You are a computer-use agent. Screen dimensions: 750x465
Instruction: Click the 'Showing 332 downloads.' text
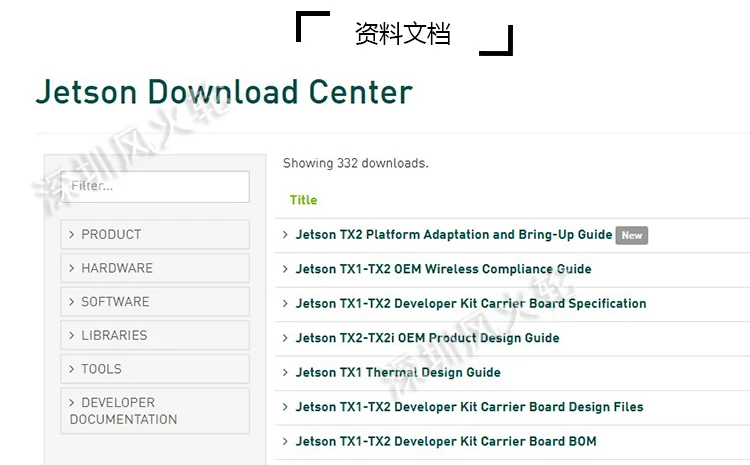[355, 163]
